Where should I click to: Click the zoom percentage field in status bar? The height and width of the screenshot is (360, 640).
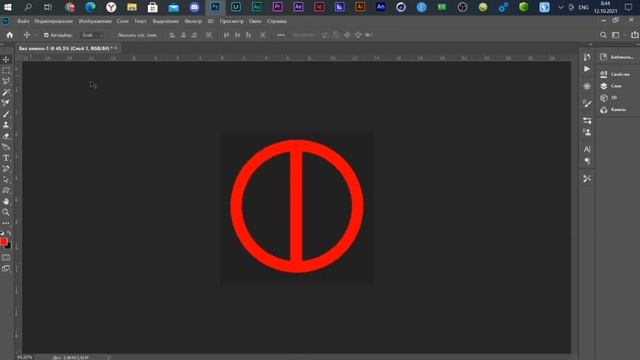tap(24, 357)
